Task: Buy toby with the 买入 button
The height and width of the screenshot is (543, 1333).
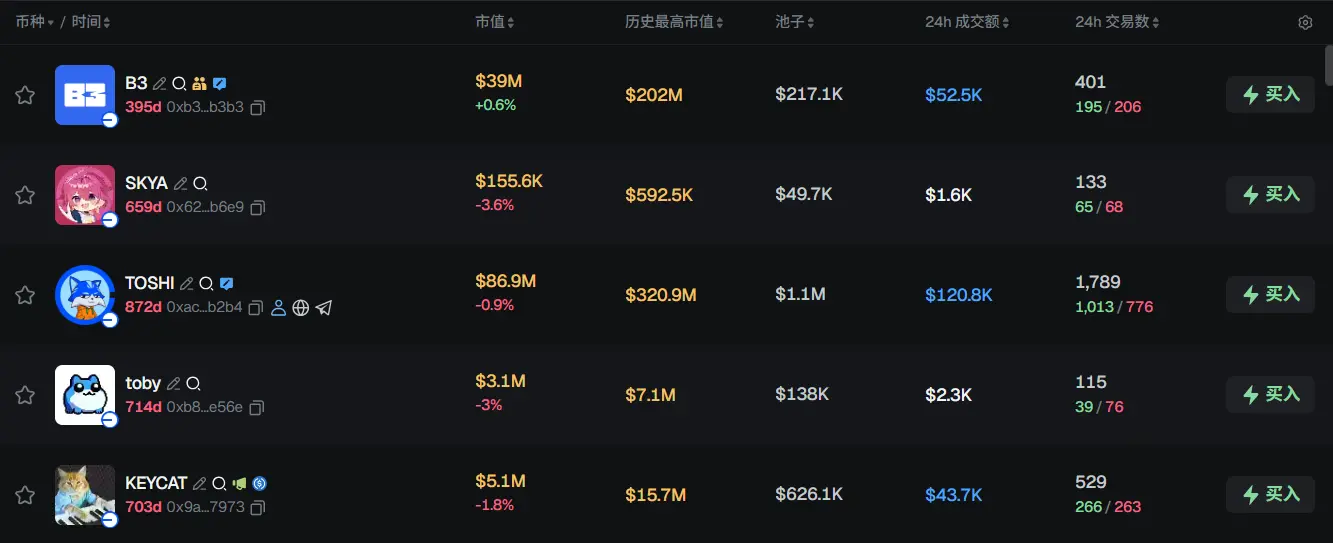Action: click(1270, 394)
